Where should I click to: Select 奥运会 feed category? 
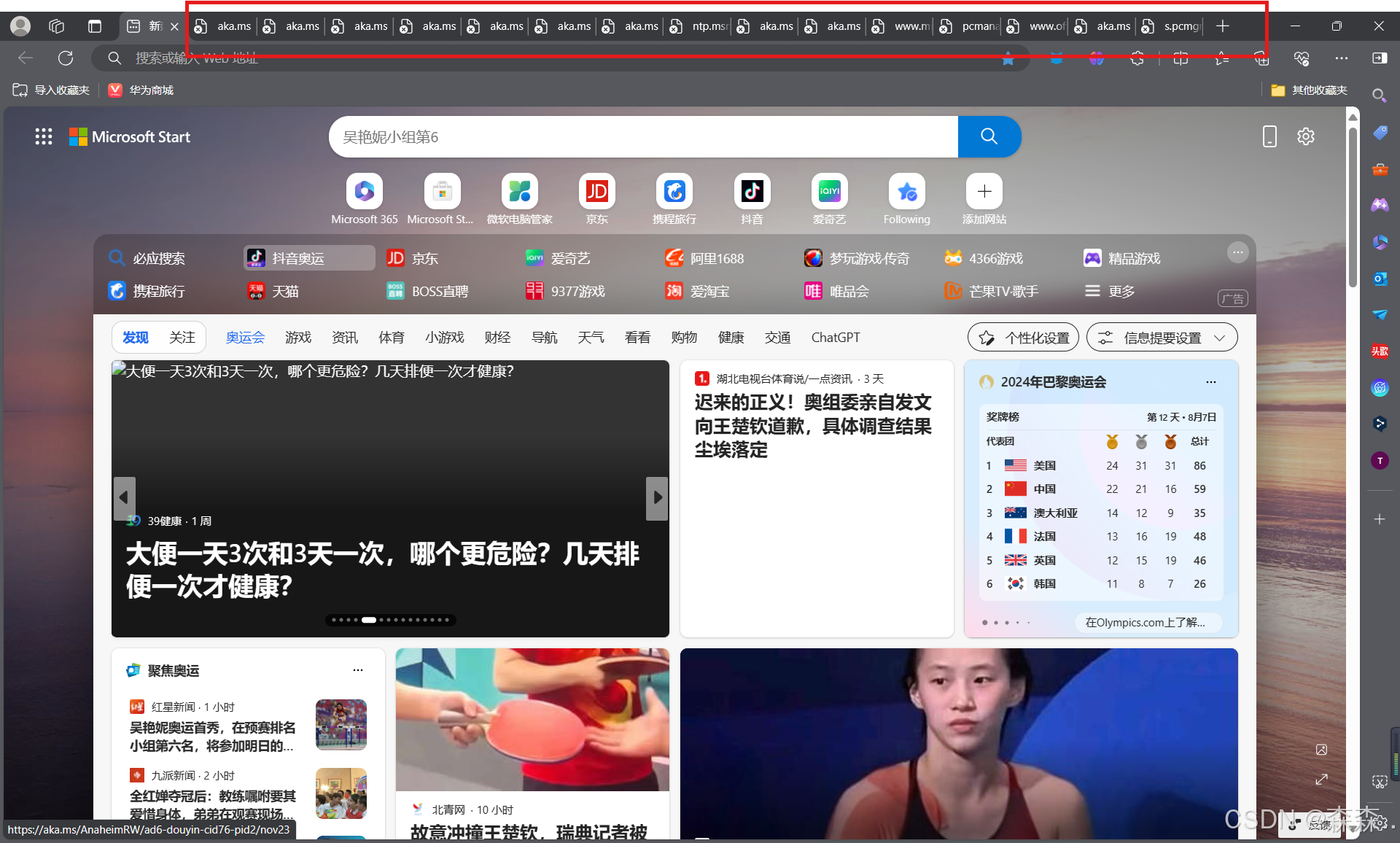point(245,338)
